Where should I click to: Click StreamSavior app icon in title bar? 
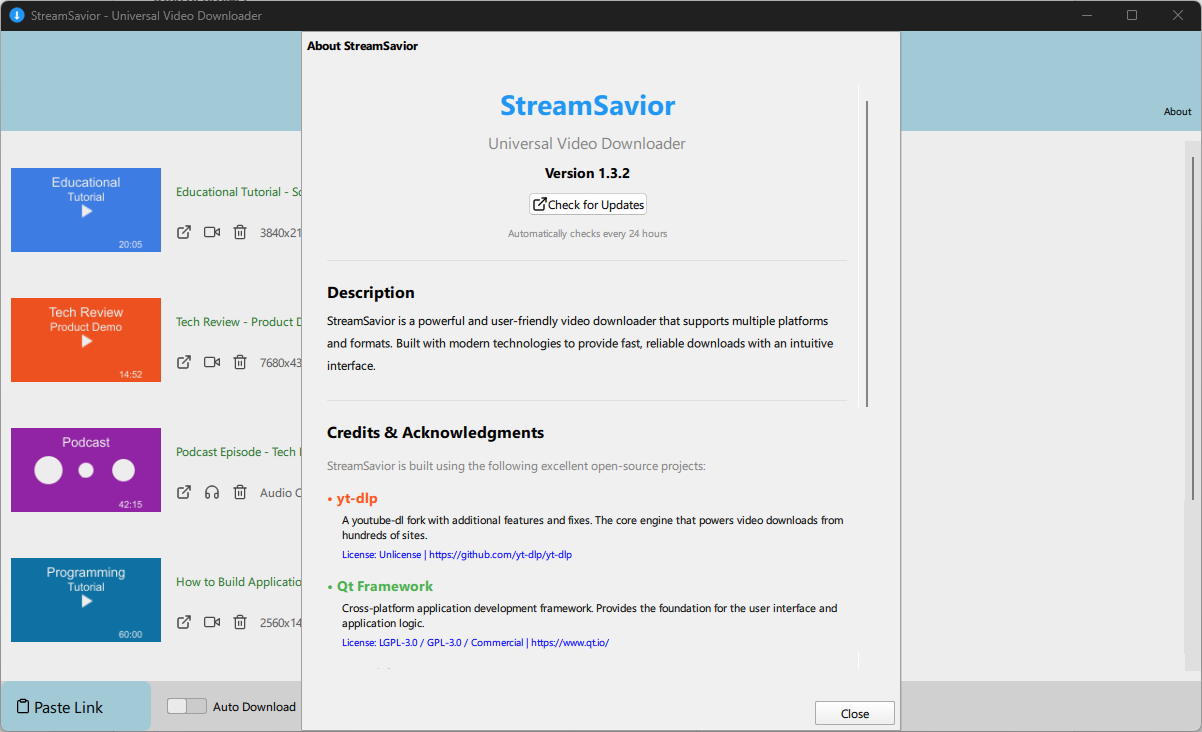[x=17, y=15]
